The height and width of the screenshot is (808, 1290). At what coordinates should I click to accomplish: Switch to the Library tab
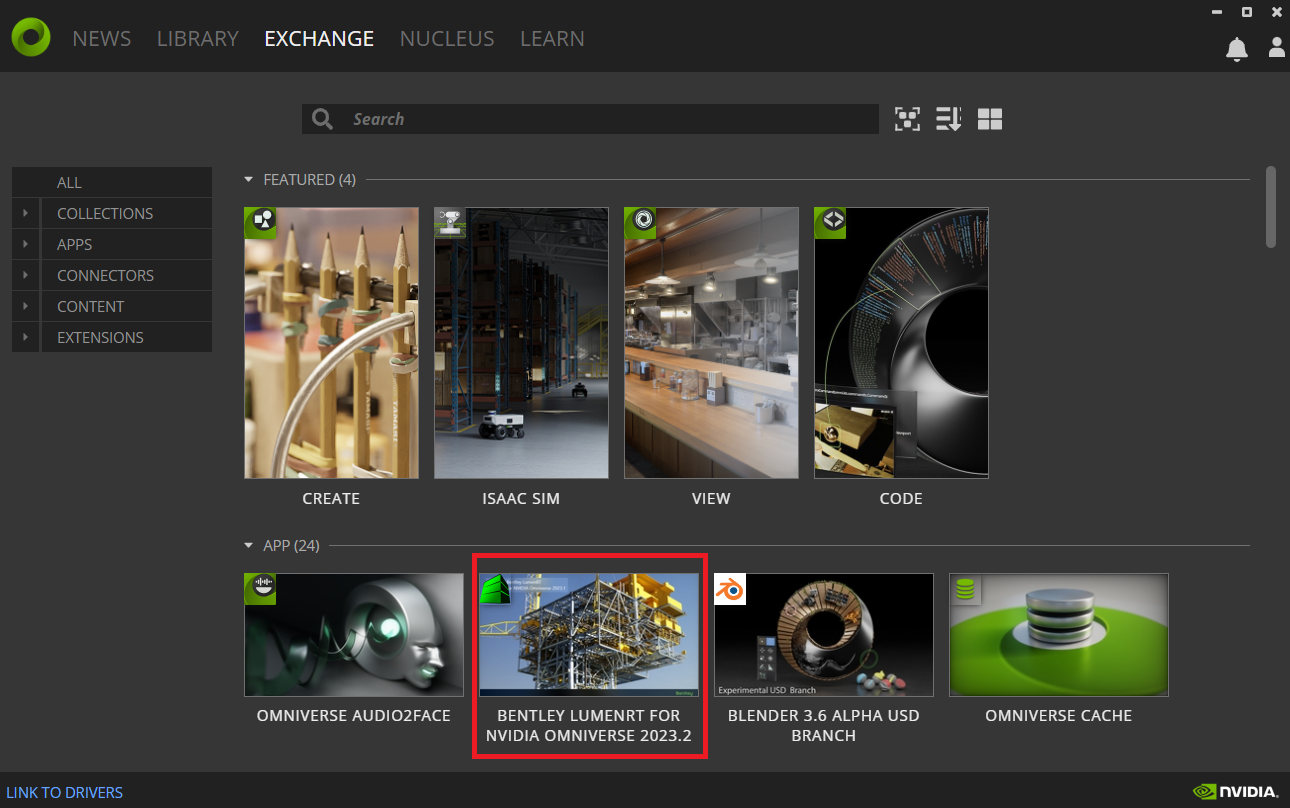(x=198, y=38)
